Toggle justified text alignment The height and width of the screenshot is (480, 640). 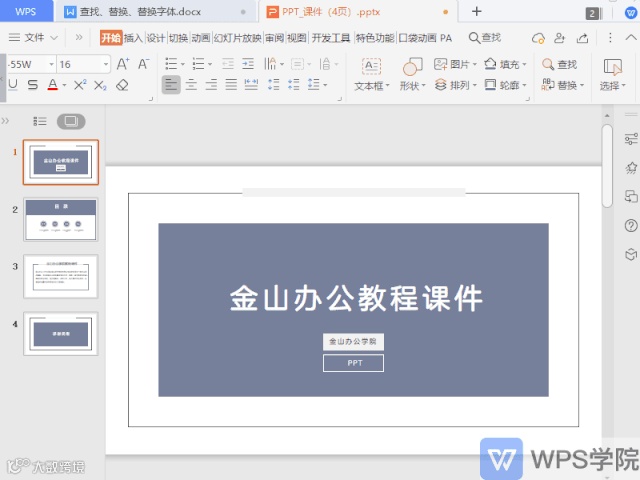tap(231, 85)
